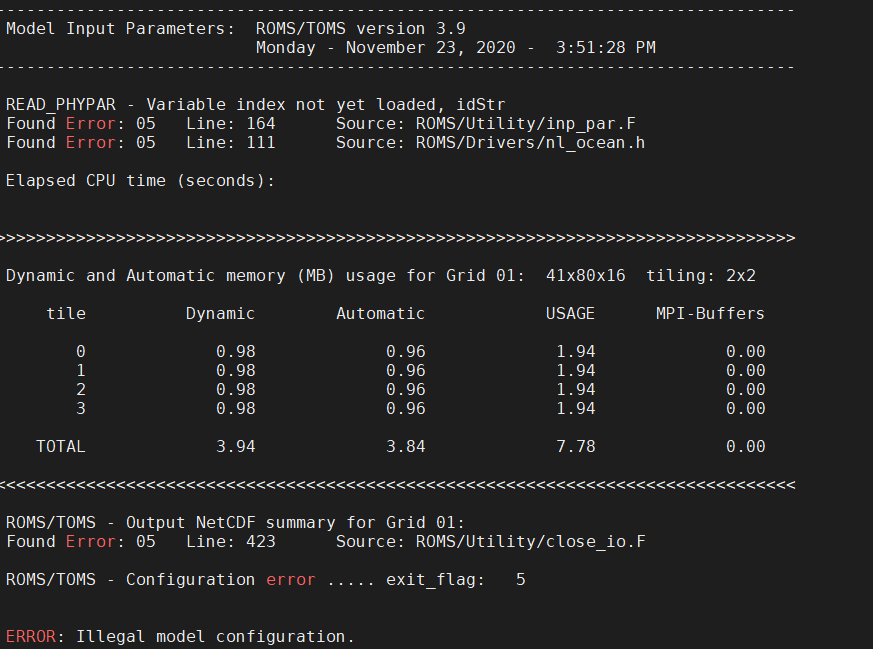Click the "MPI-Buffers" column header
Screen dimensions: 873x649
tap(710, 313)
